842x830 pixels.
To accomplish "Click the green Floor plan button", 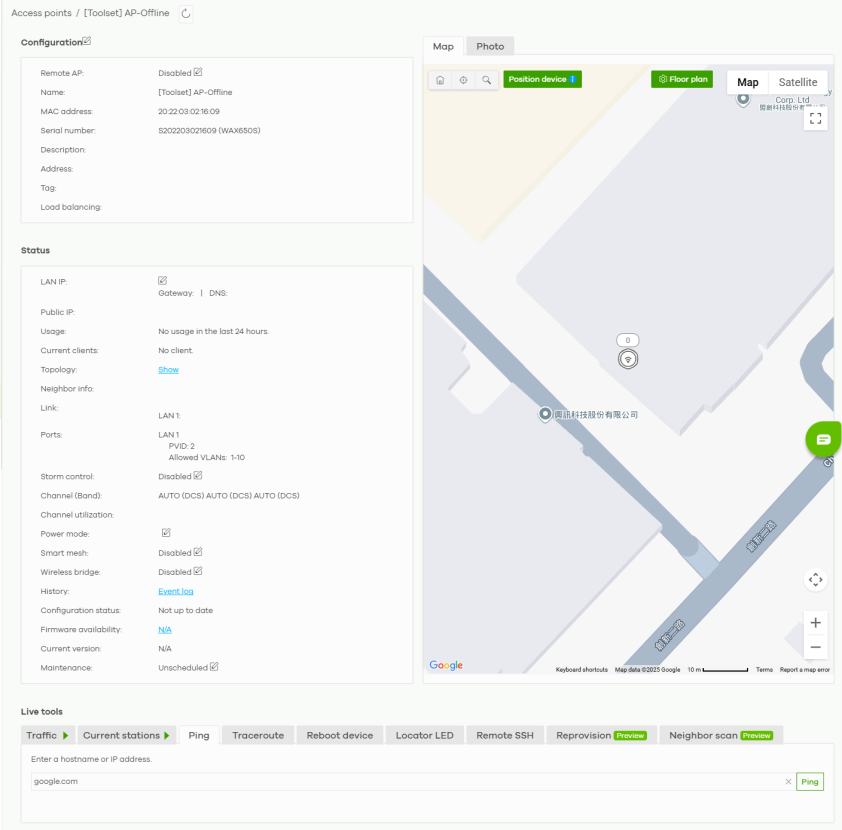I will pyautogui.click(x=682, y=79).
